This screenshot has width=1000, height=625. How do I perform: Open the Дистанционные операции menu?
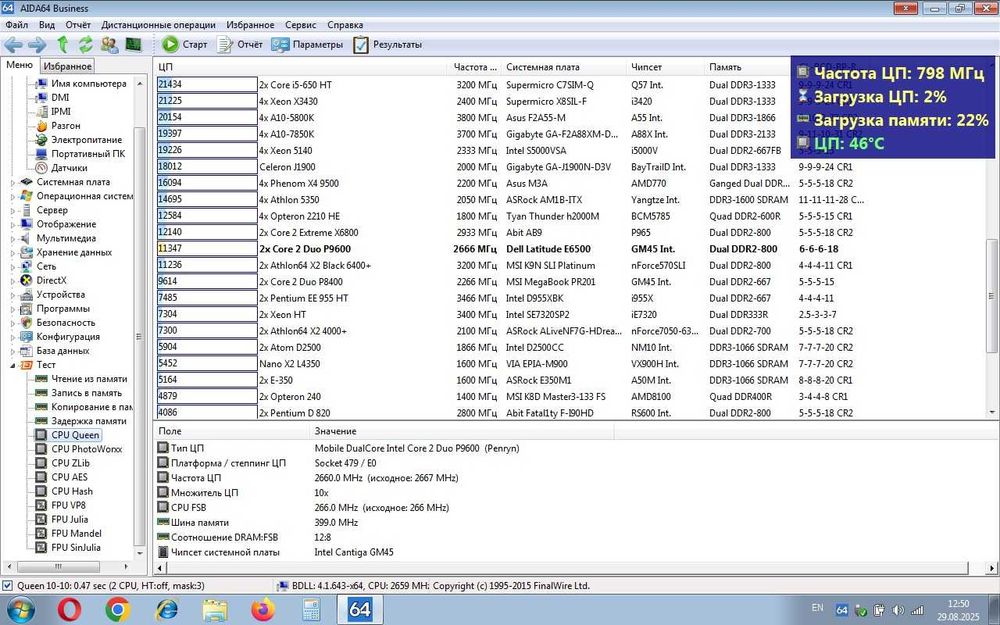[x=158, y=25]
